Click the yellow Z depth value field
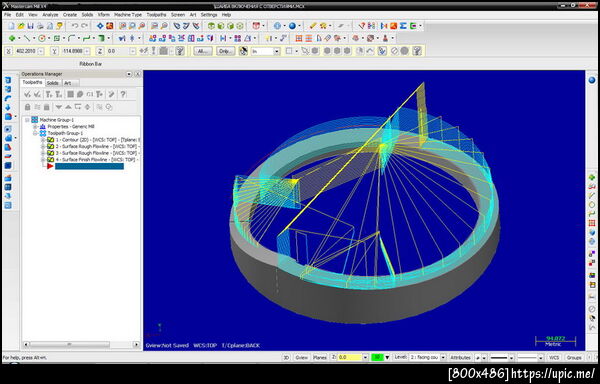 (350, 358)
